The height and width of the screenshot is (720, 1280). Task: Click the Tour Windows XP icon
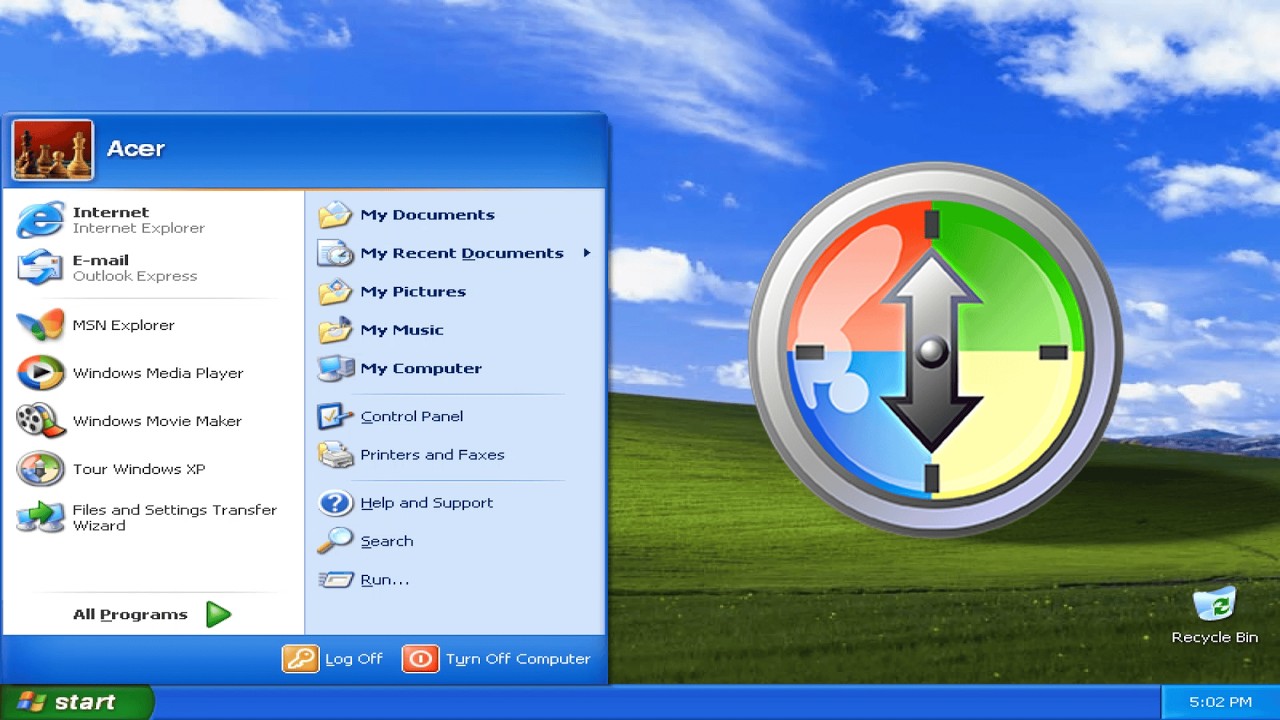click(40, 469)
